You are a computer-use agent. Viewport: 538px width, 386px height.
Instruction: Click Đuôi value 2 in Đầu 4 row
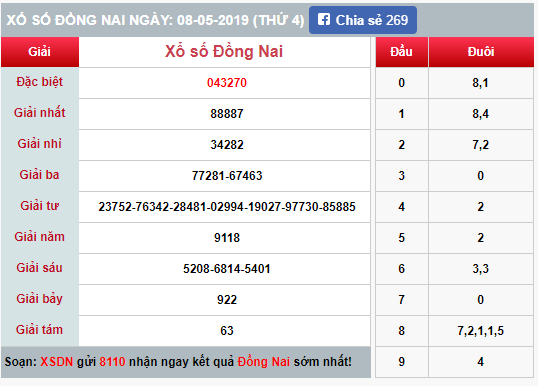[481, 207]
